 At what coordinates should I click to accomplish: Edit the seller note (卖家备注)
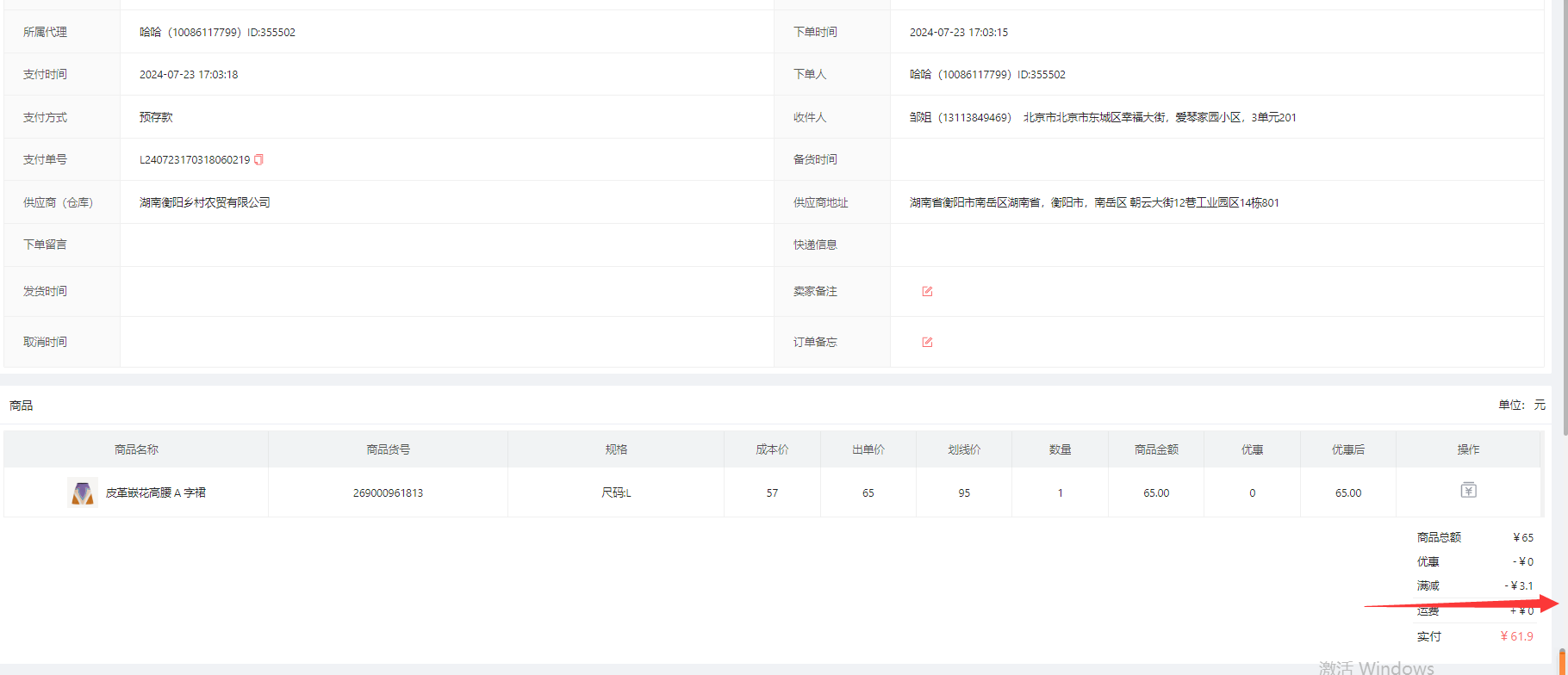(927, 291)
